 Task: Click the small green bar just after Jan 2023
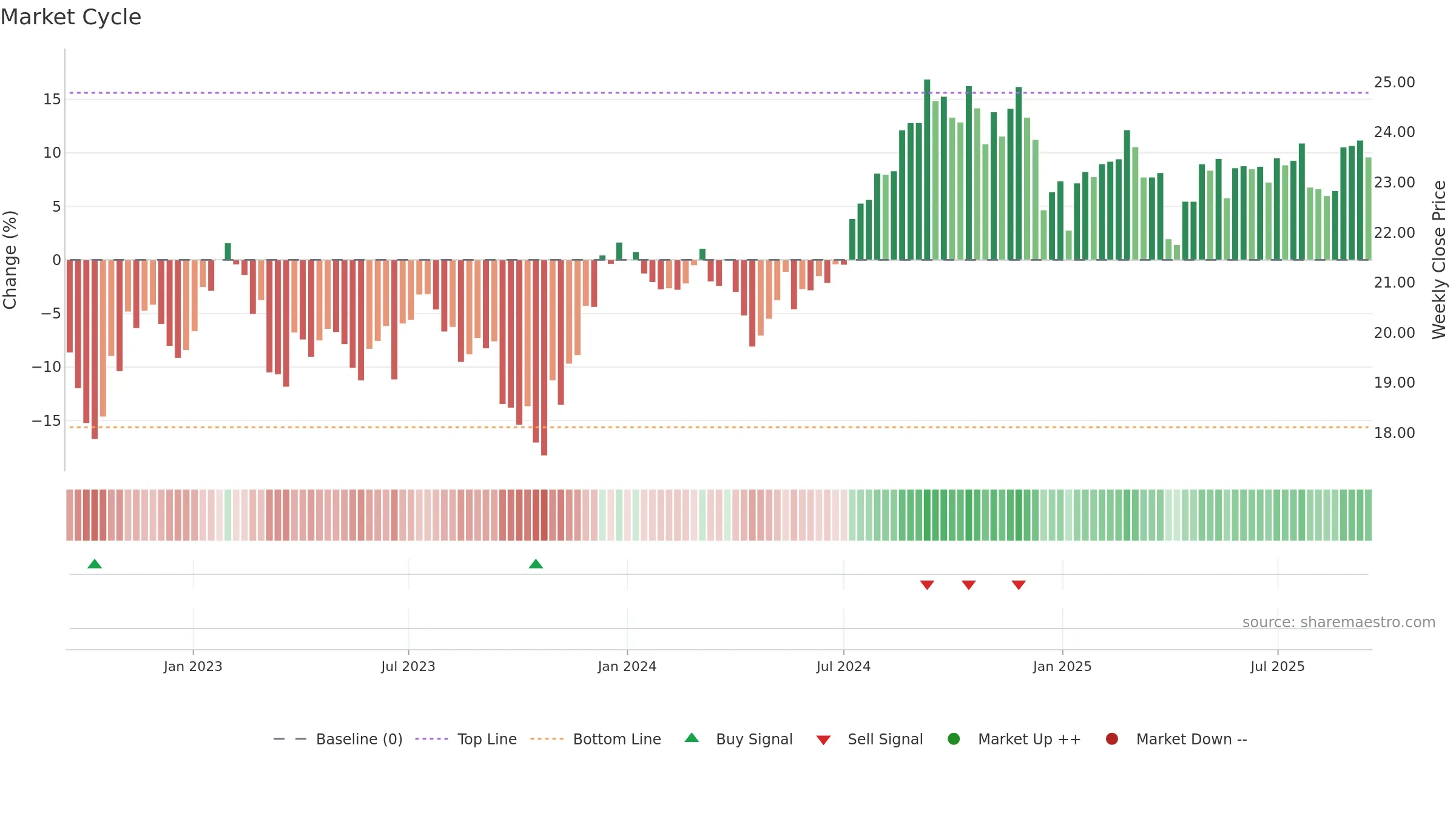(x=228, y=251)
